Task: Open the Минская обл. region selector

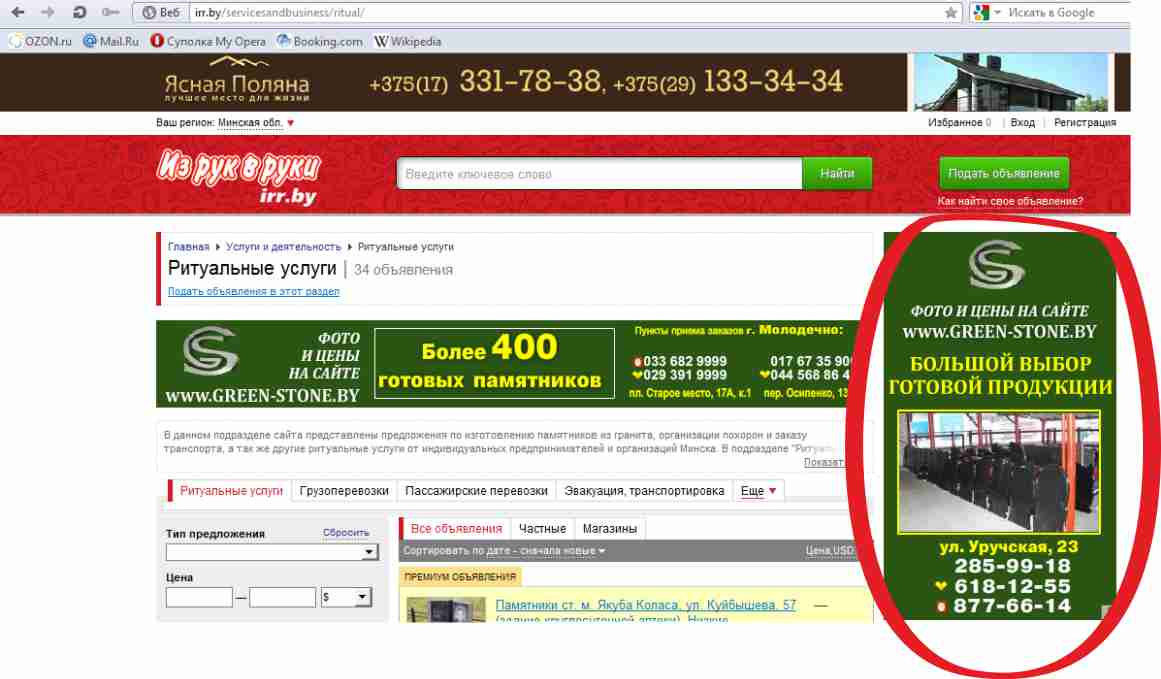Action: click(256, 123)
